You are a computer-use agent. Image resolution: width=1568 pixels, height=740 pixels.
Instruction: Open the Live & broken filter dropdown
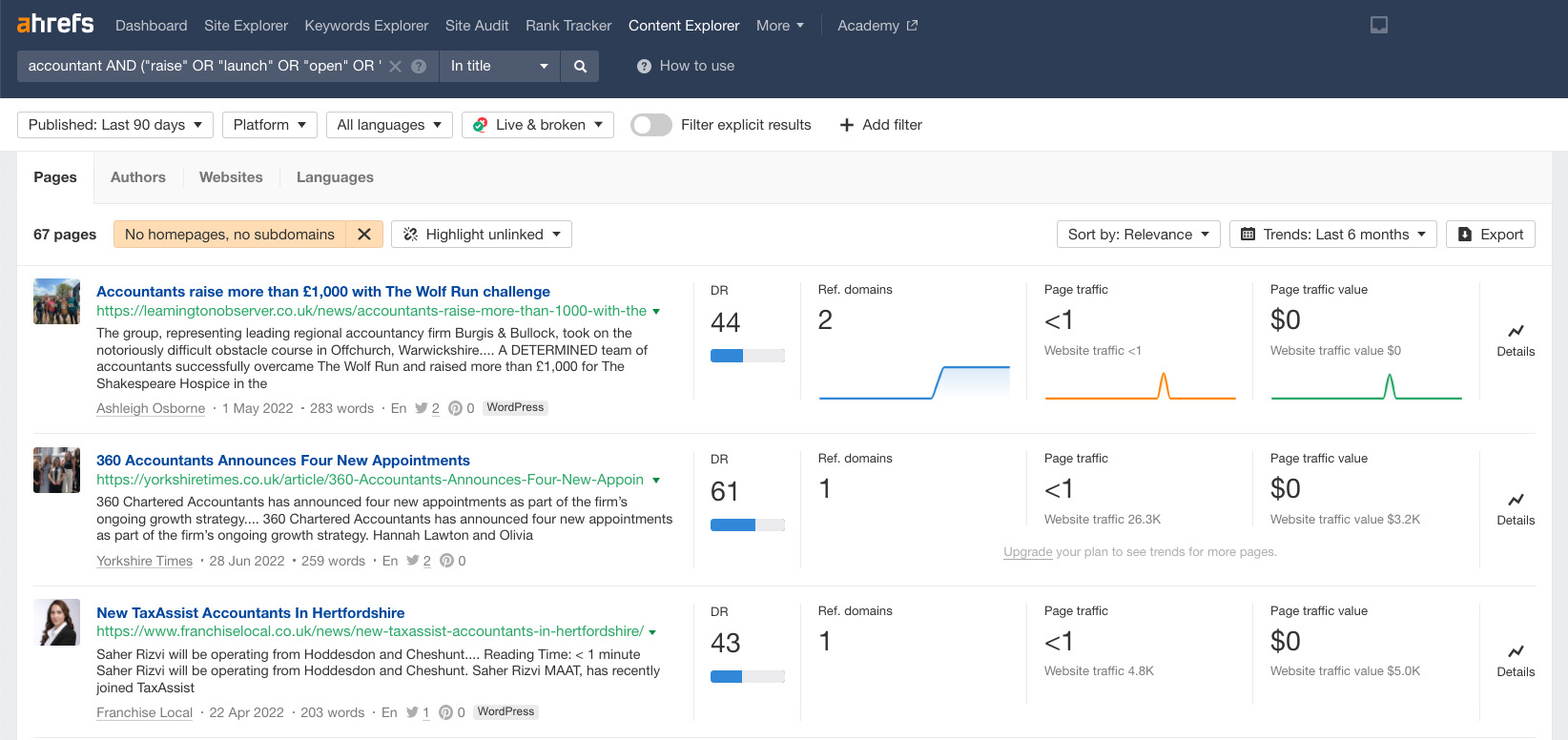538,125
